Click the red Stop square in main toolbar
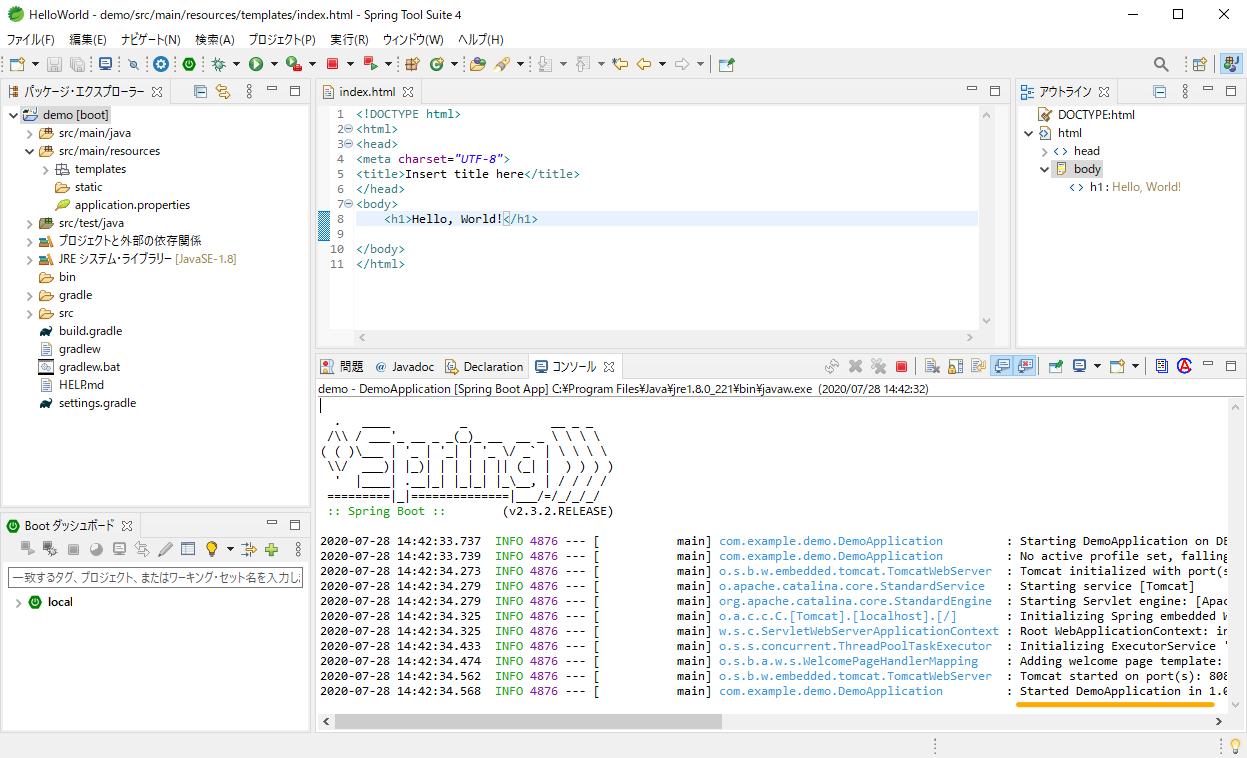The height and width of the screenshot is (758, 1247). pos(333,64)
